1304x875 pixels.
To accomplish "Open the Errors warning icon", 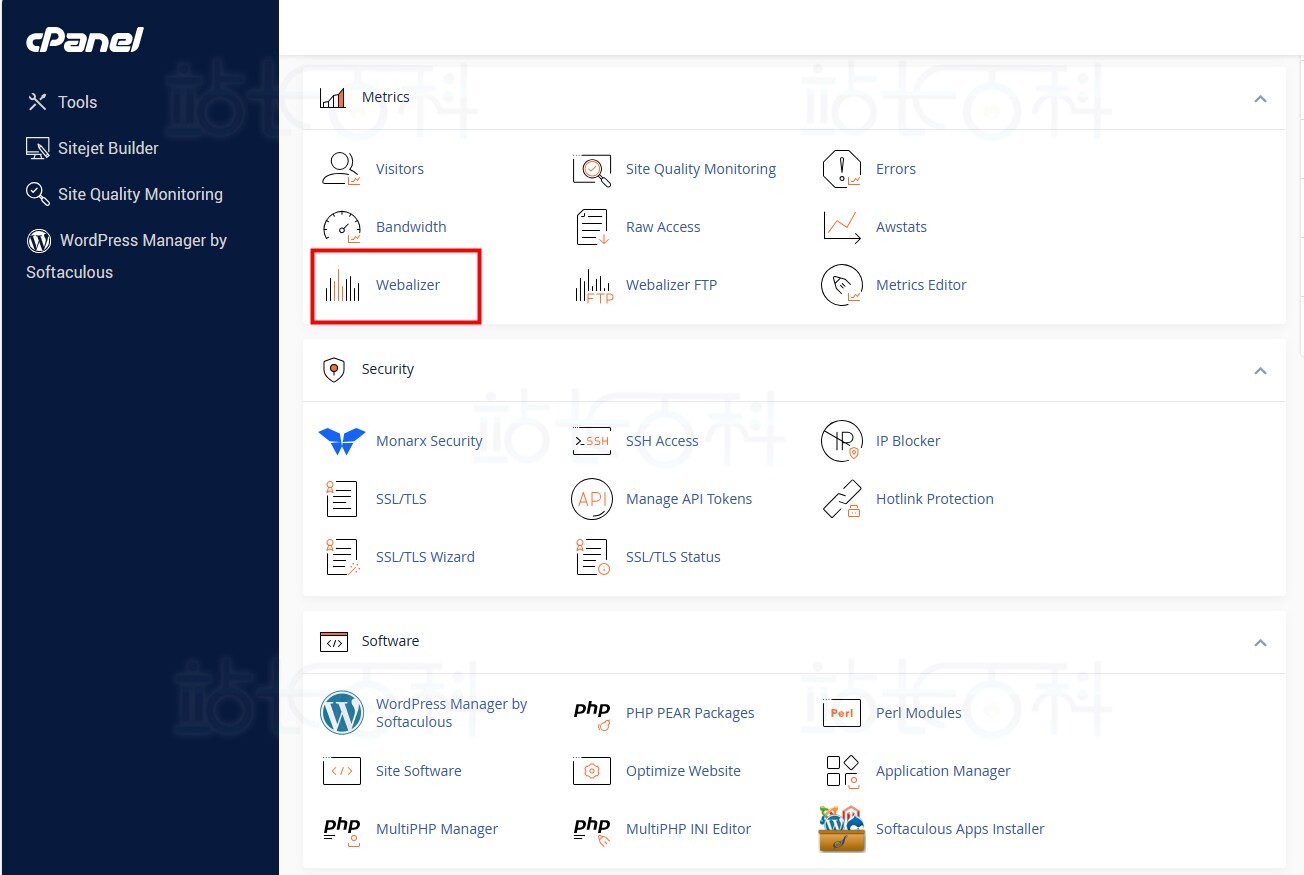I will pyautogui.click(x=841, y=169).
